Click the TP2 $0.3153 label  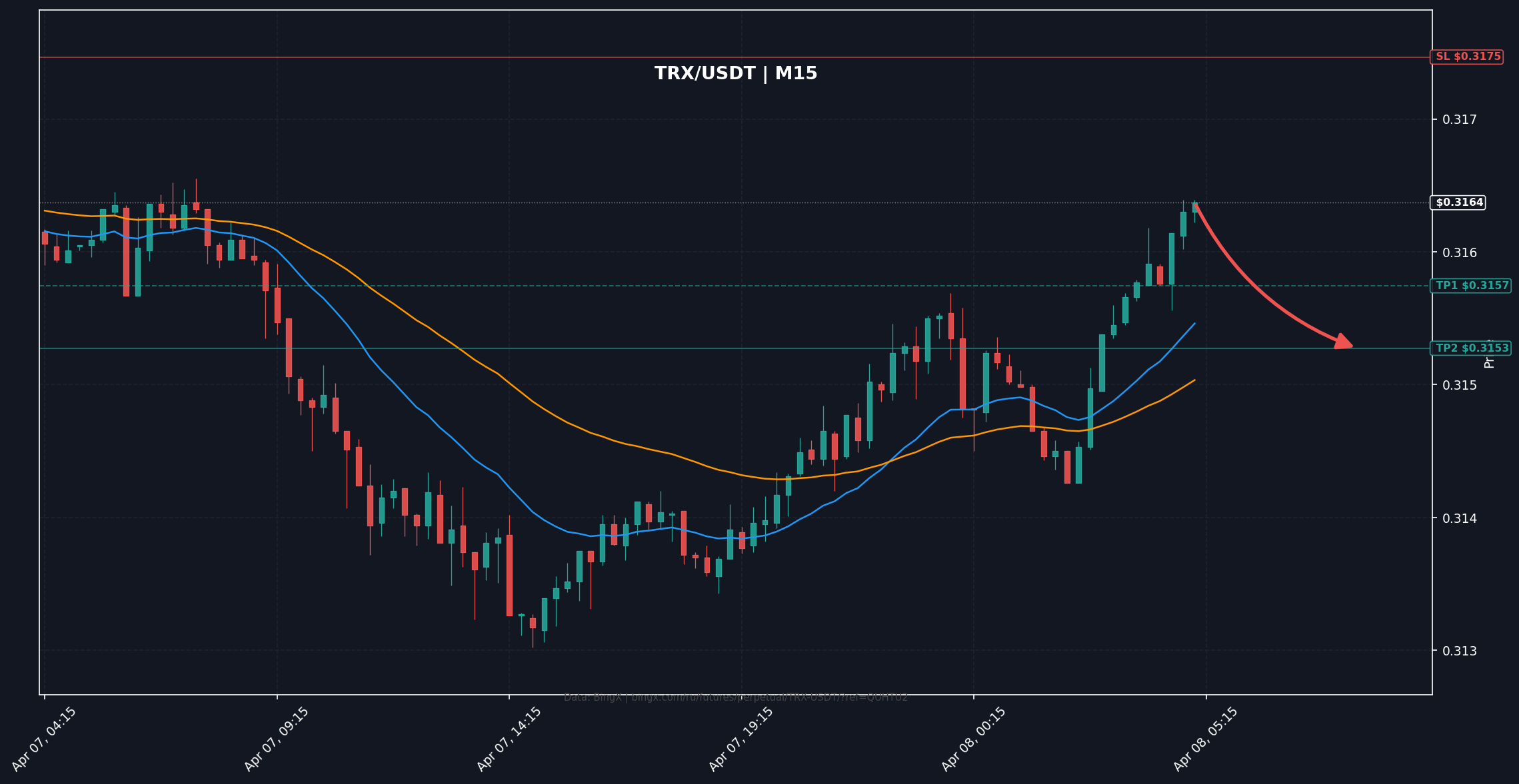click(1472, 348)
